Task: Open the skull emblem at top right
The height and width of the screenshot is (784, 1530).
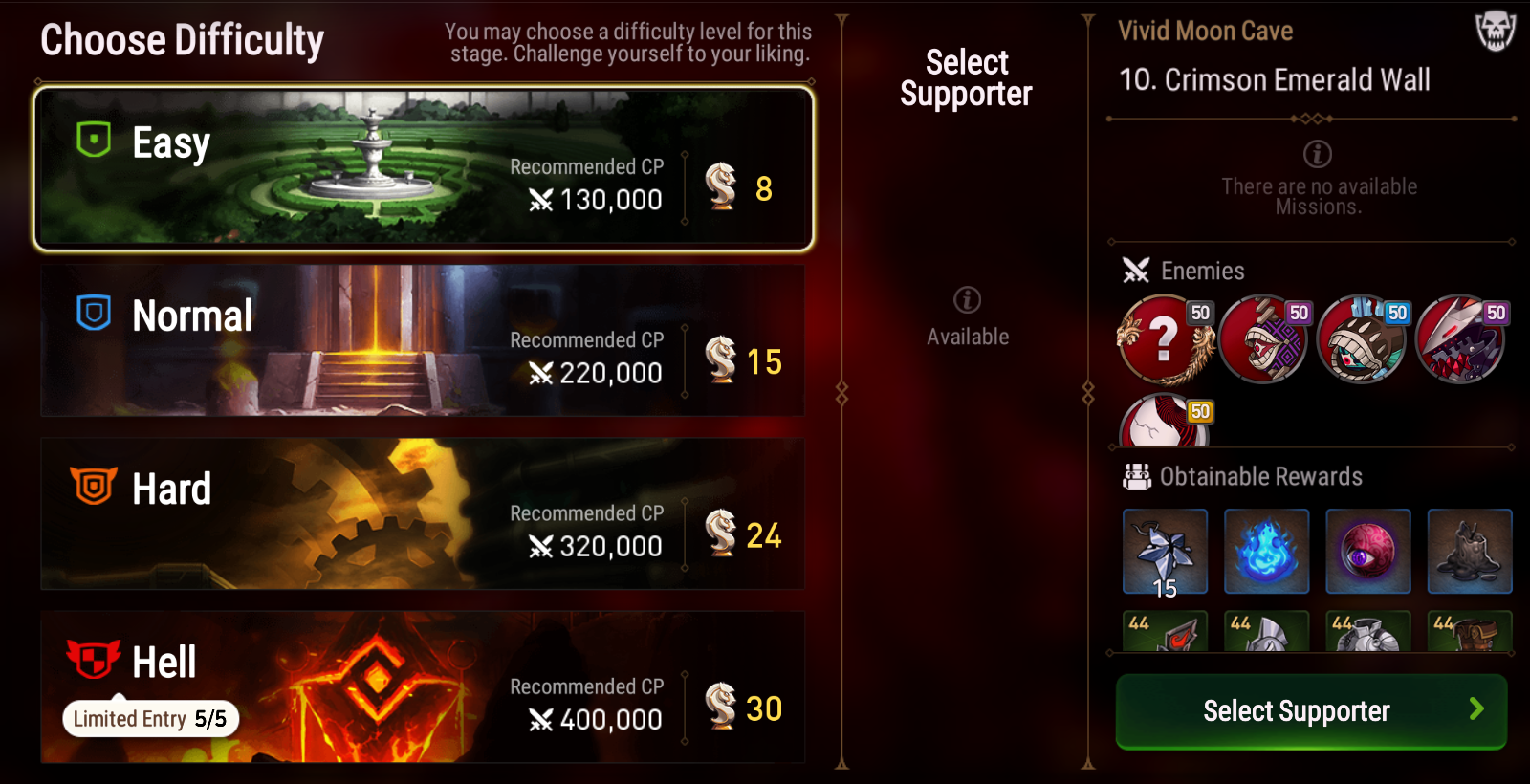Action: (1496, 31)
